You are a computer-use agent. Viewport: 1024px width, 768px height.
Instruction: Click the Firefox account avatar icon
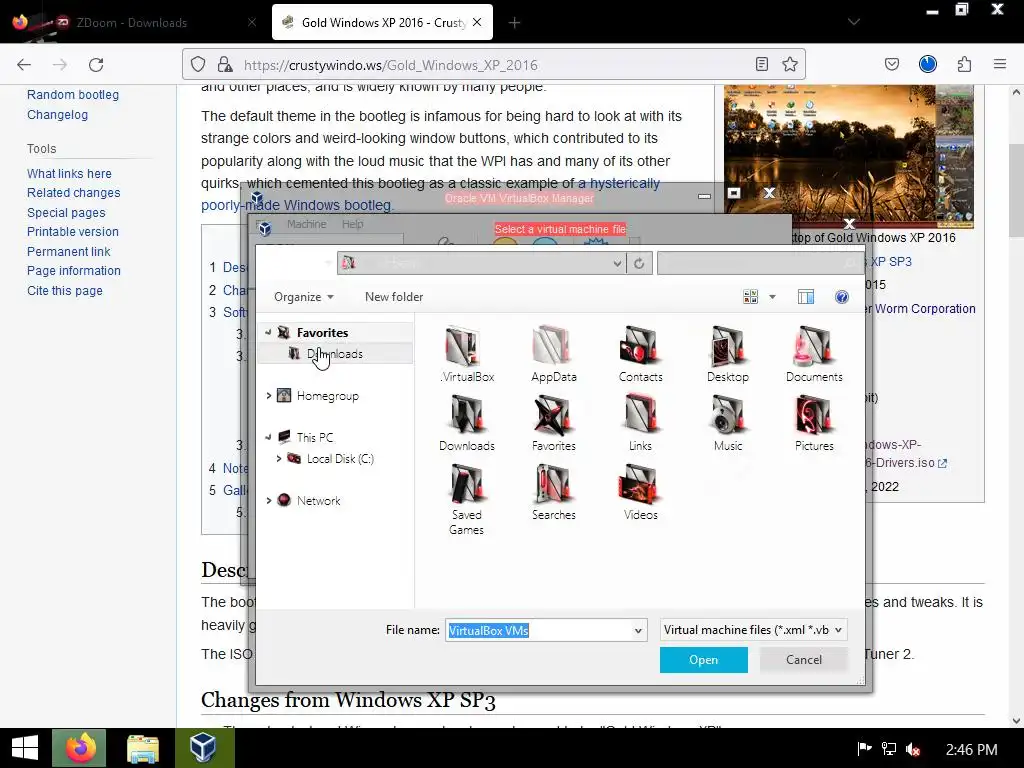[927, 64]
